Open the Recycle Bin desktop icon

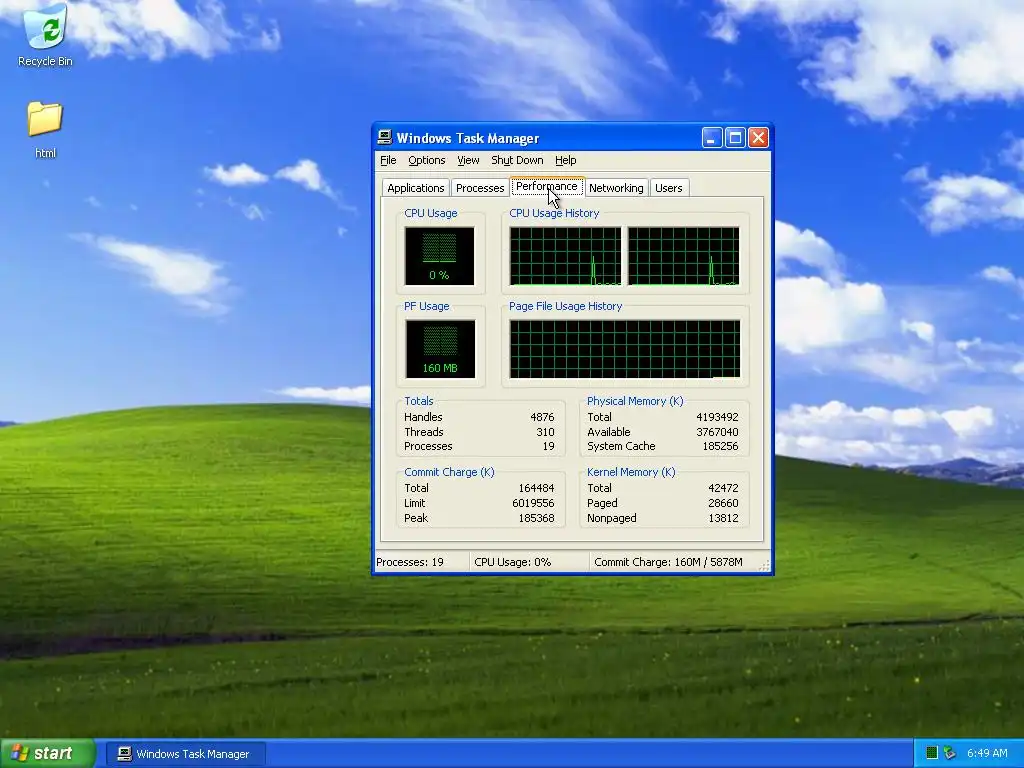45,36
